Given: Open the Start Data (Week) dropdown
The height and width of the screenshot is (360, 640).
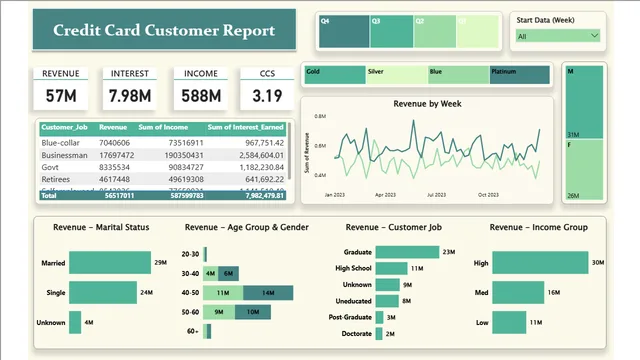Looking at the screenshot, I should click(x=557, y=36).
